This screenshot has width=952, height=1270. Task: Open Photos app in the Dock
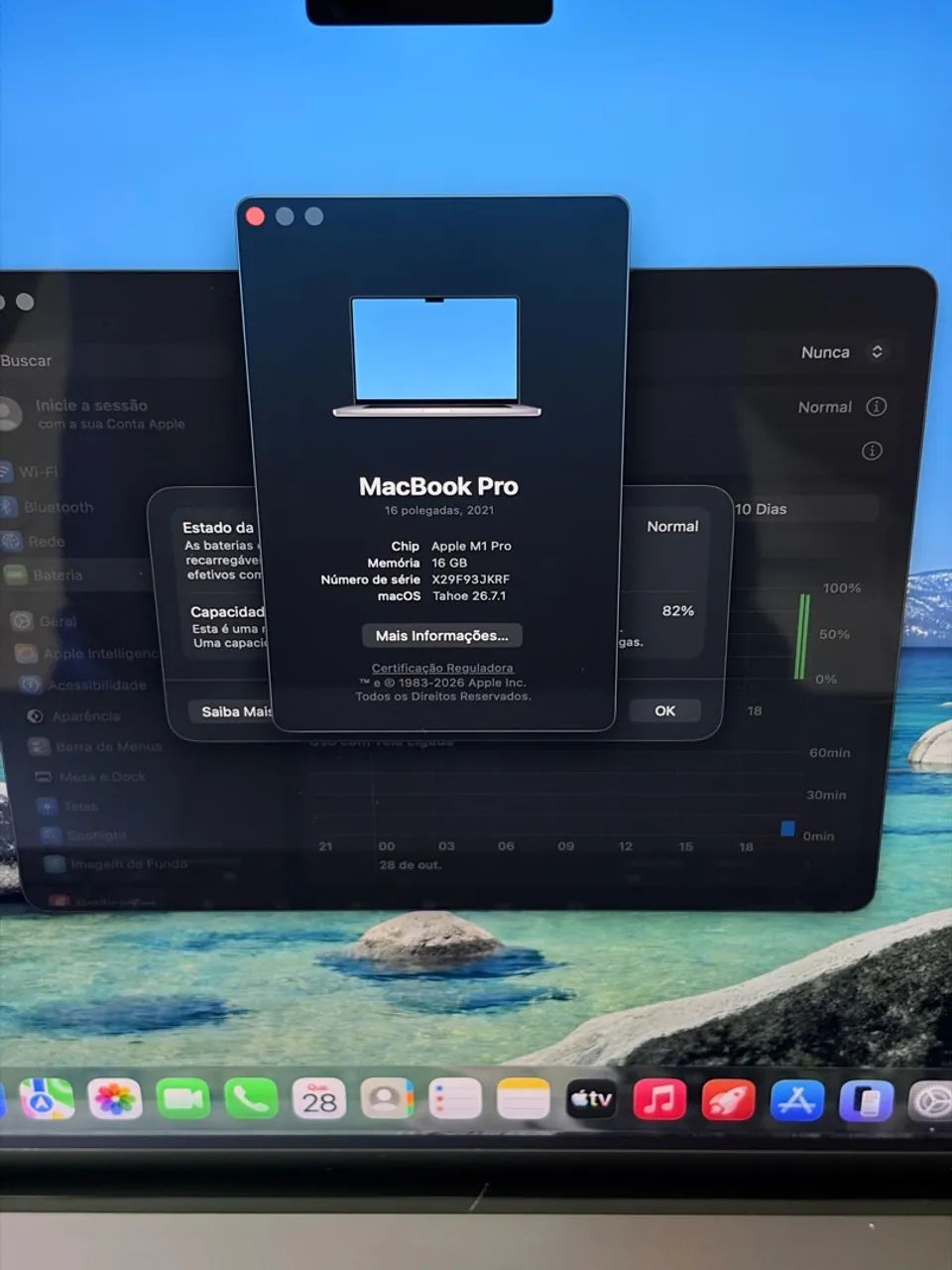pos(115,1099)
